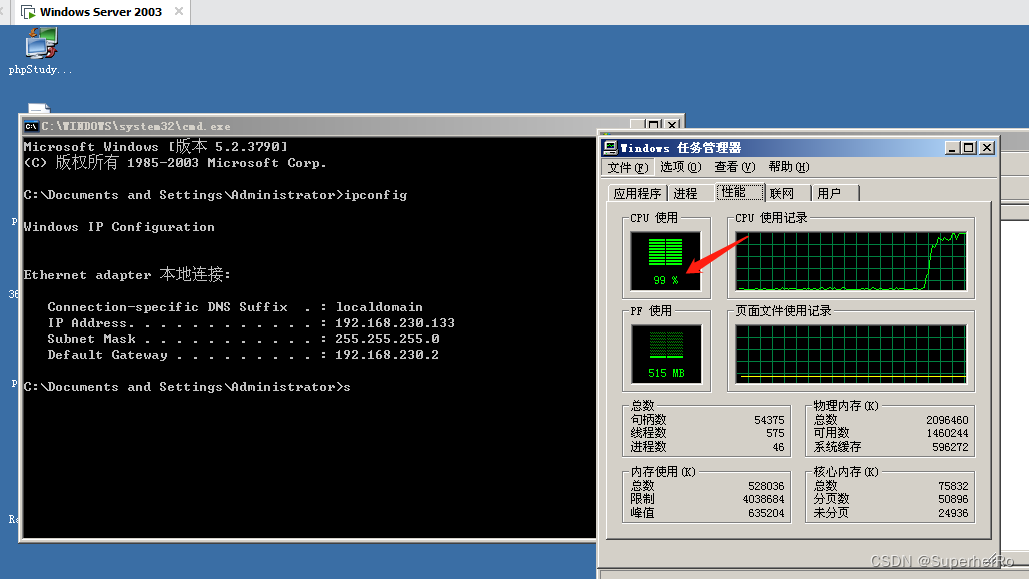
Task: Click the 限制 value 4038684
Action: point(763,500)
